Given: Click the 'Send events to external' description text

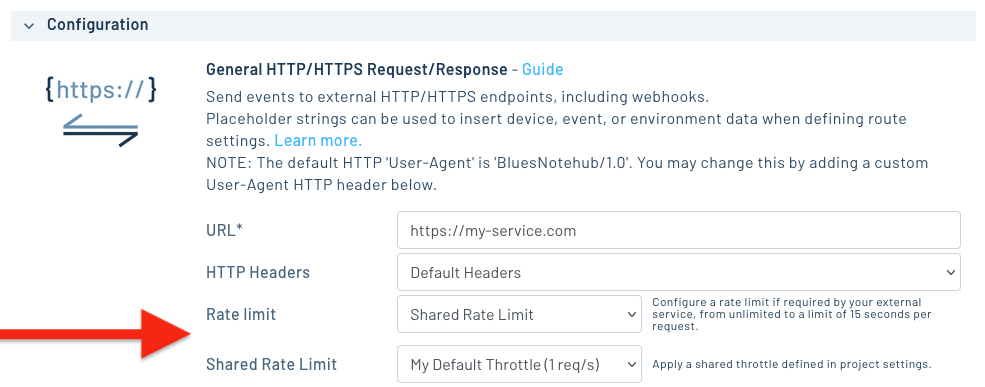Looking at the screenshot, I should 457,97.
